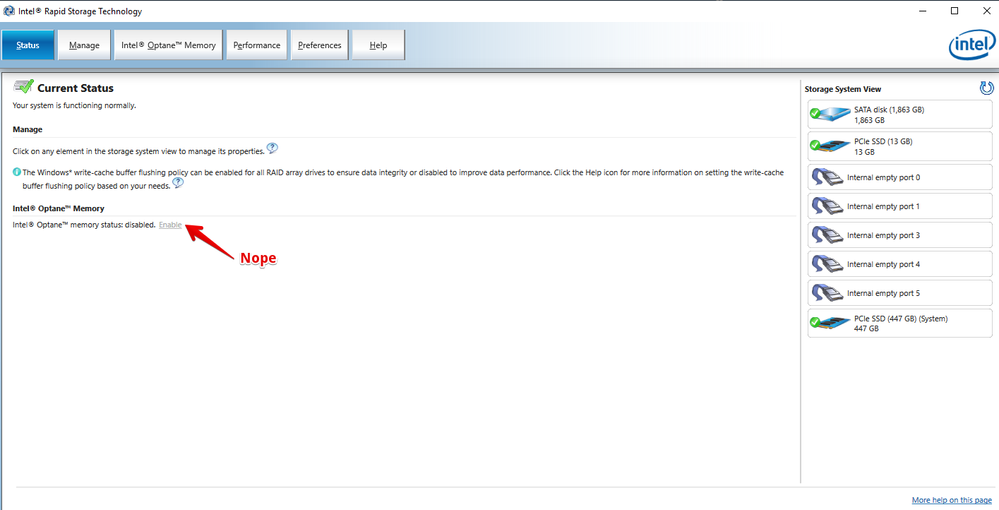999x510 pixels.
Task: Select 'Internal empty port 5' label
Action: [884, 293]
